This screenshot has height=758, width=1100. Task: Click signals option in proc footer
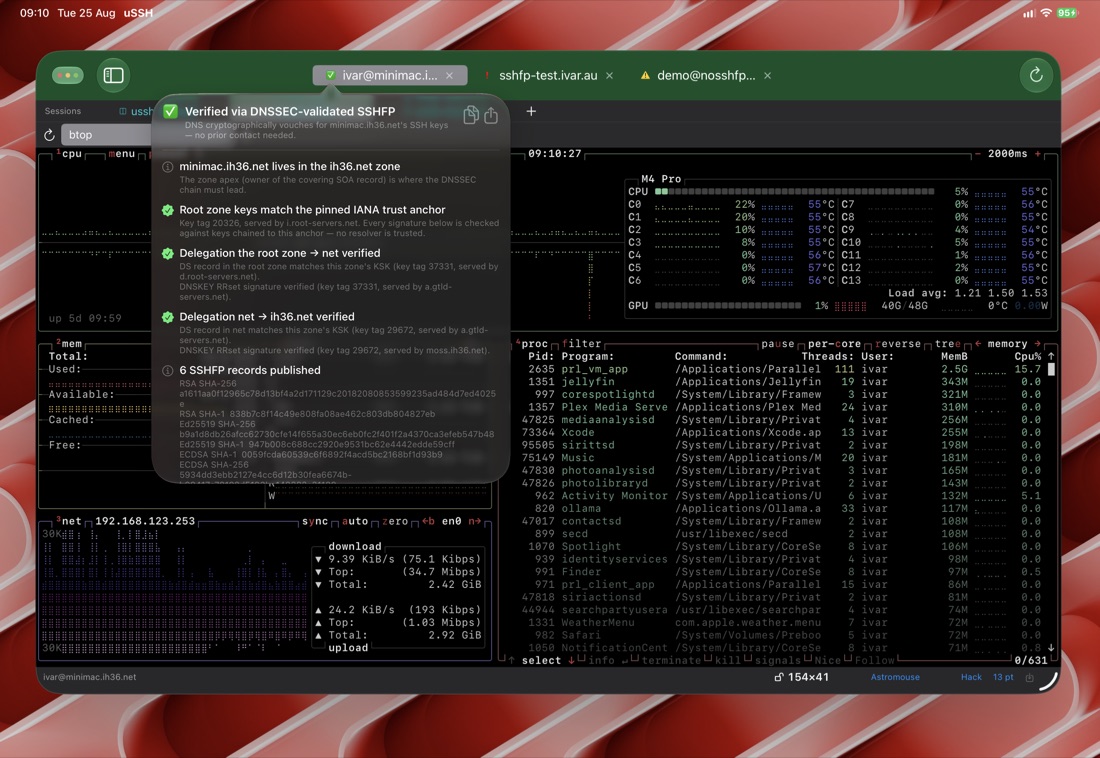click(x=778, y=660)
